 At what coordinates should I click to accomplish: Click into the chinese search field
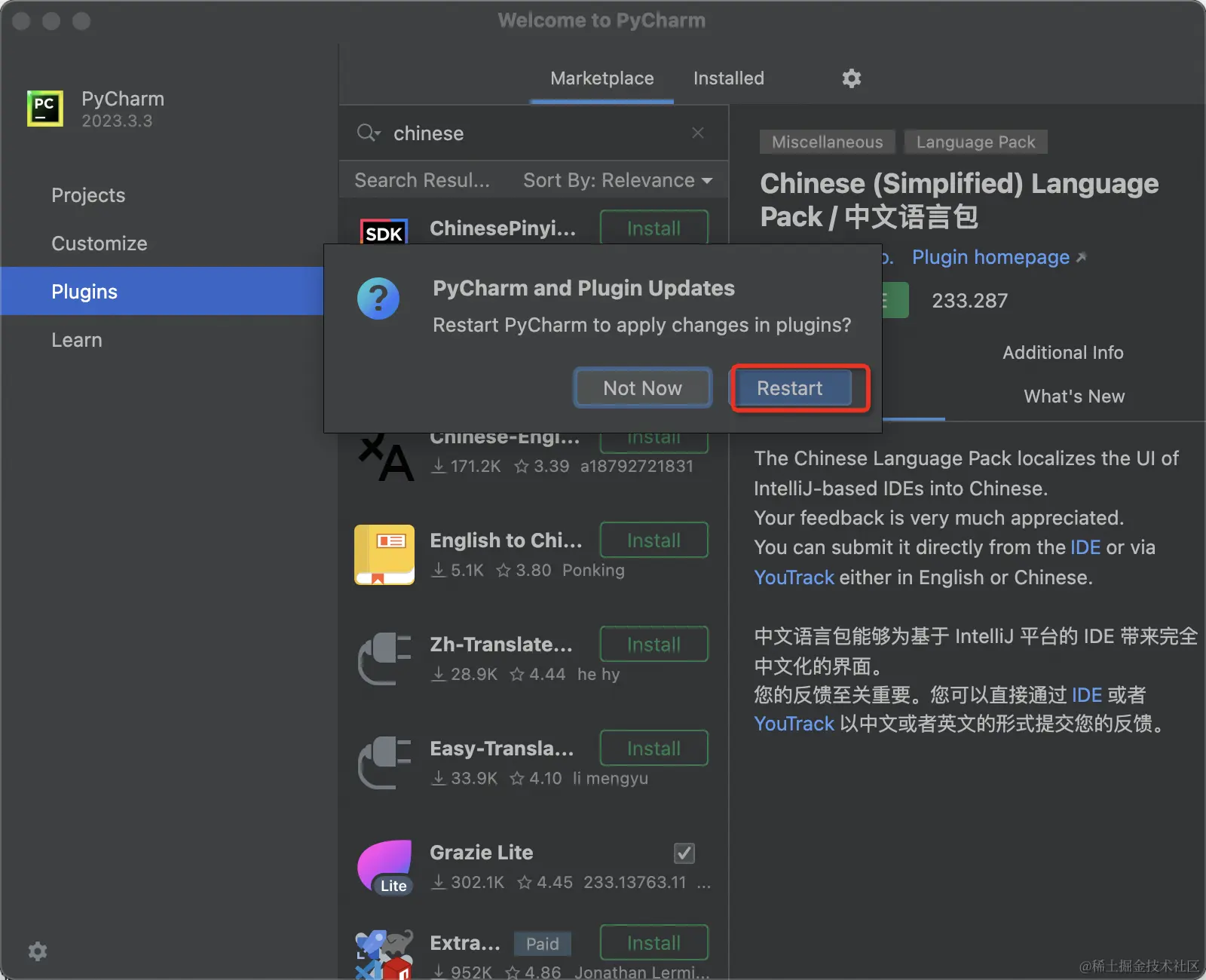[535, 133]
